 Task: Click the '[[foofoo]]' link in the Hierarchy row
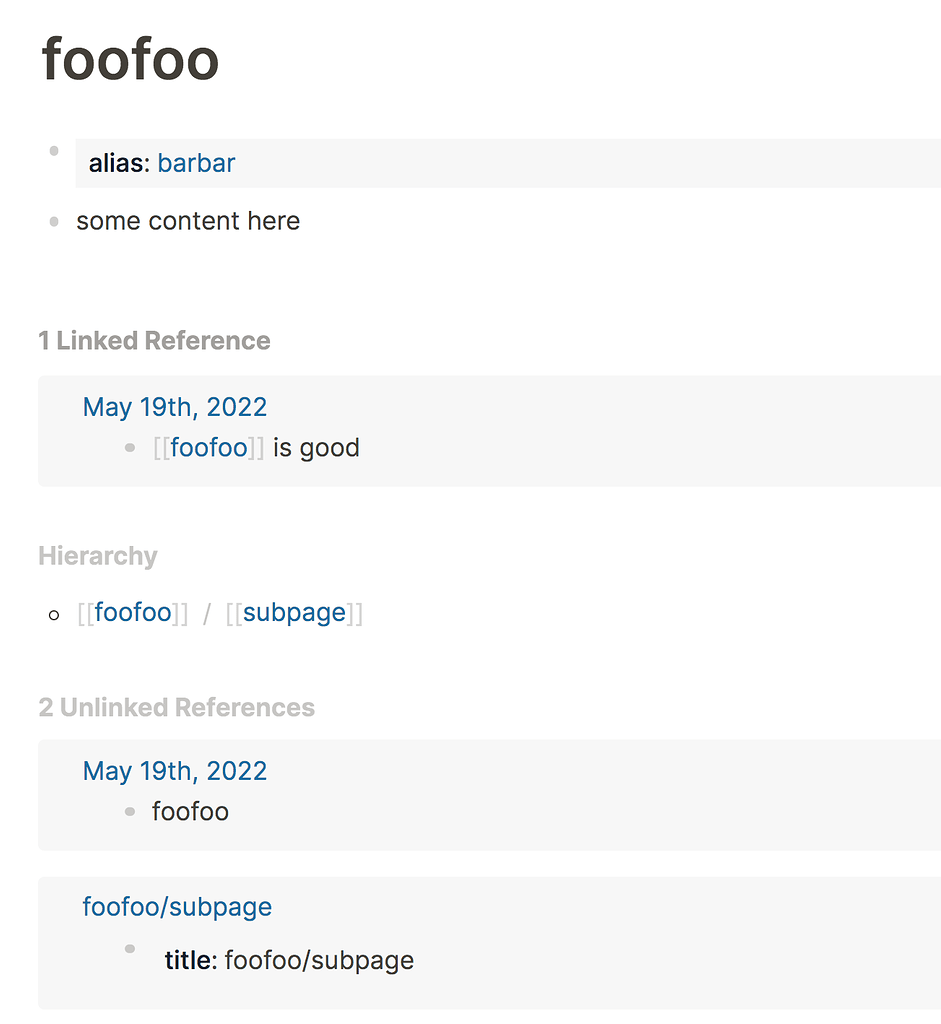[x=133, y=612]
